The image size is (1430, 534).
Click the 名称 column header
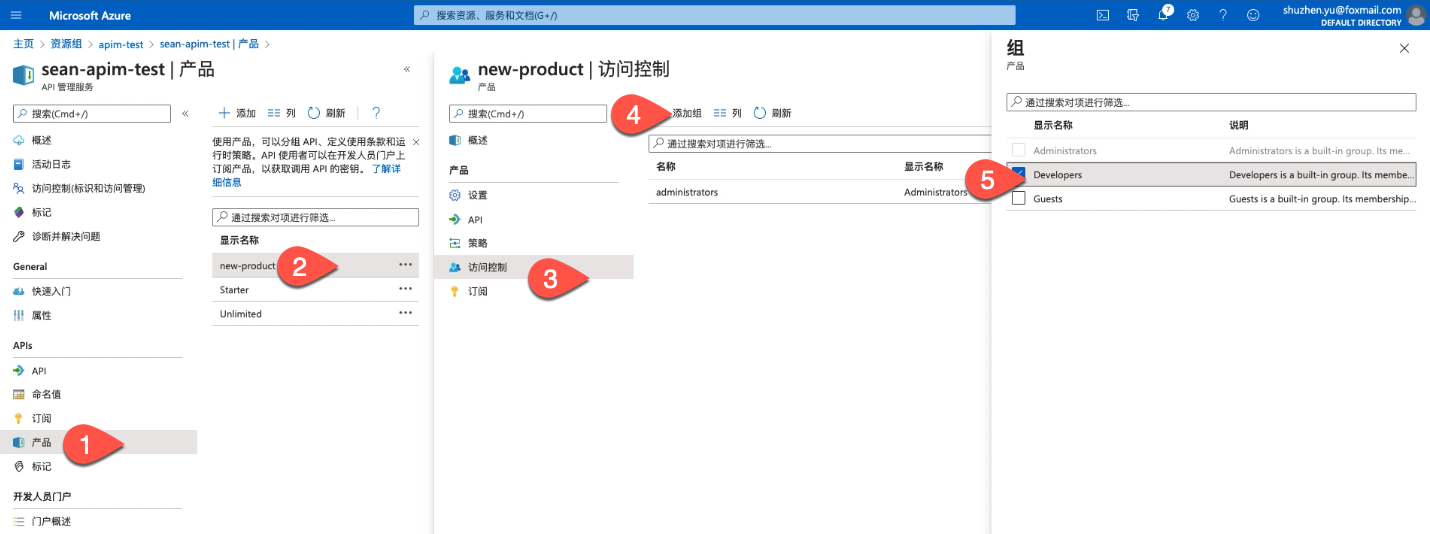click(666, 166)
